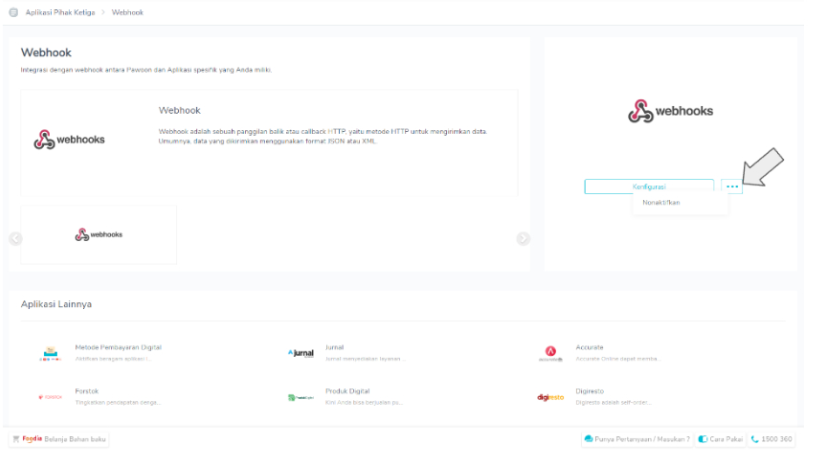Open the Jurnal app title

[334, 347]
